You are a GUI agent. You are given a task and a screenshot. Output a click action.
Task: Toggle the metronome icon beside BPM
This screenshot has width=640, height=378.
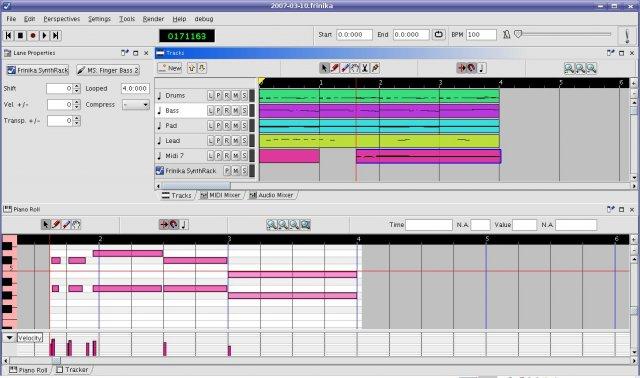coord(507,35)
